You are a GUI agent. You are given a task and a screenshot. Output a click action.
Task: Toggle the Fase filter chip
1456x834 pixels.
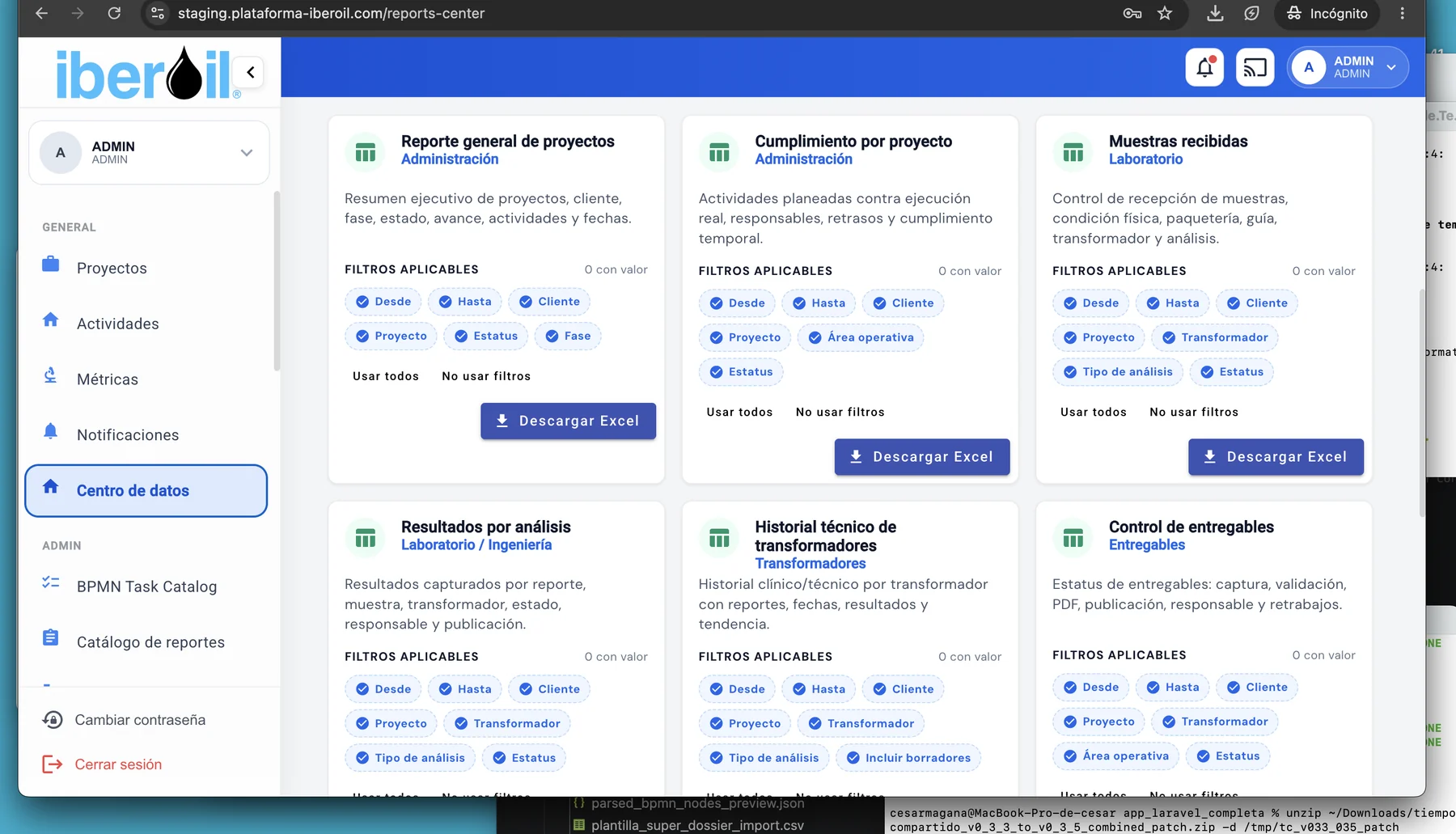[568, 336]
